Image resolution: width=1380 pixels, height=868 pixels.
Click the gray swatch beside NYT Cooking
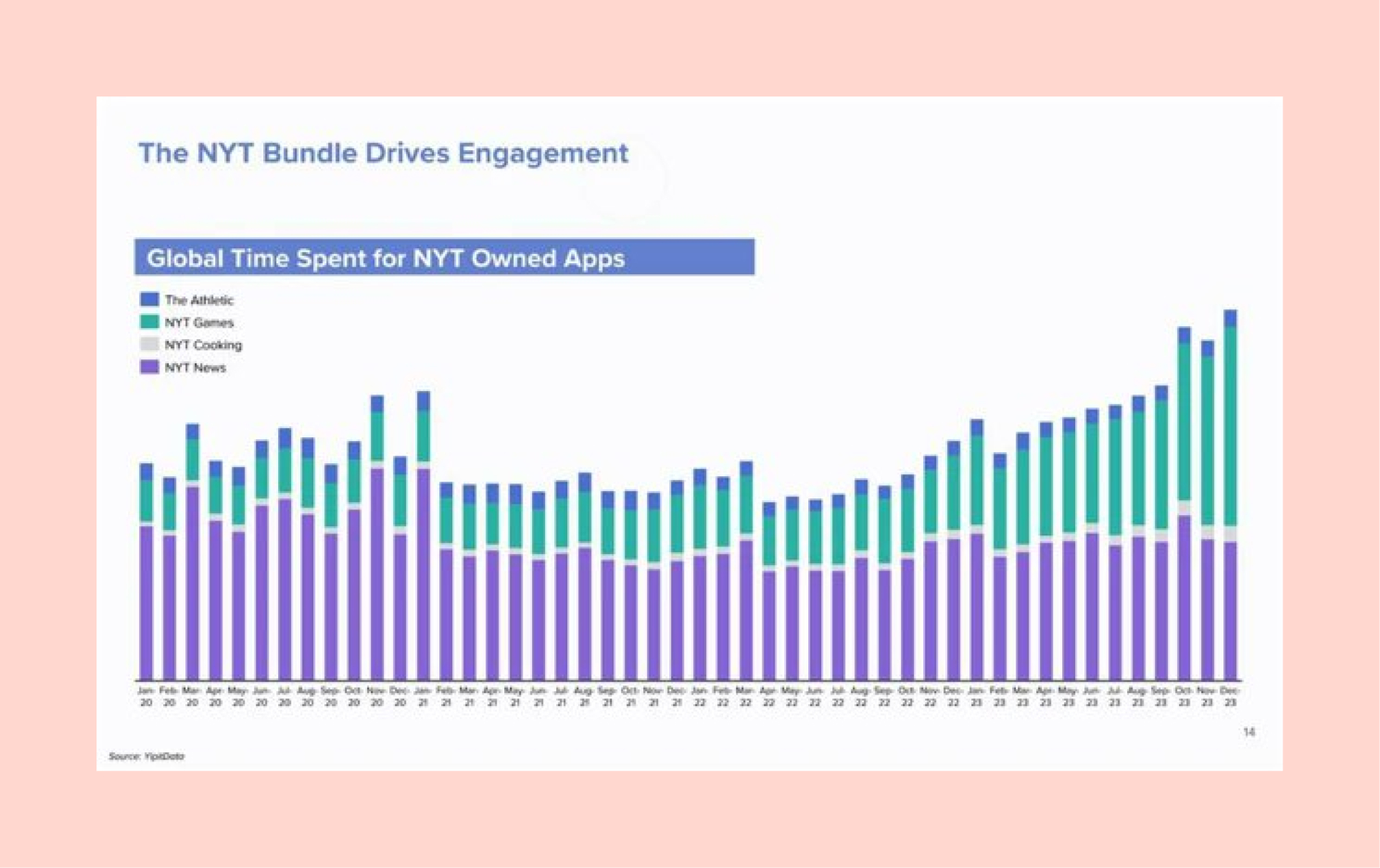pyautogui.click(x=151, y=344)
